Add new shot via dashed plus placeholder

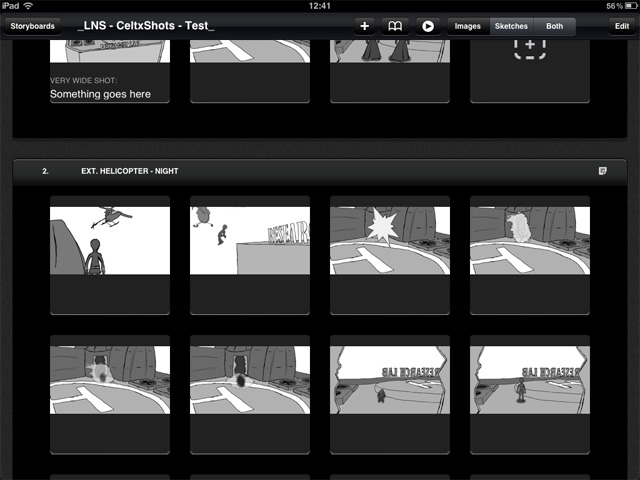pos(530,49)
